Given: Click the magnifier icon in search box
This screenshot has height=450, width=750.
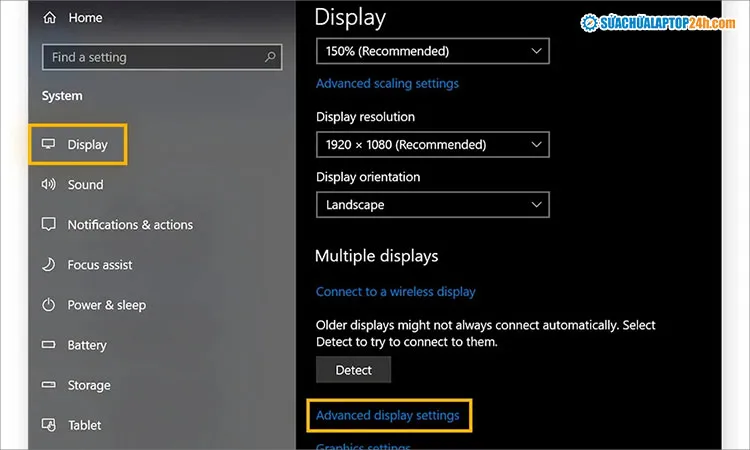Looking at the screenshot, I should click(270, 58).
